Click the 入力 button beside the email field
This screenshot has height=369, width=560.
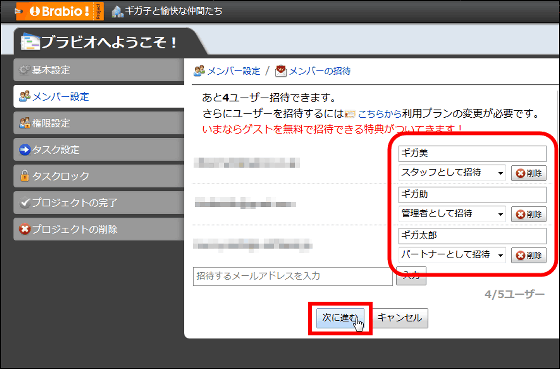pyautogui.click(x=411, y=276)
